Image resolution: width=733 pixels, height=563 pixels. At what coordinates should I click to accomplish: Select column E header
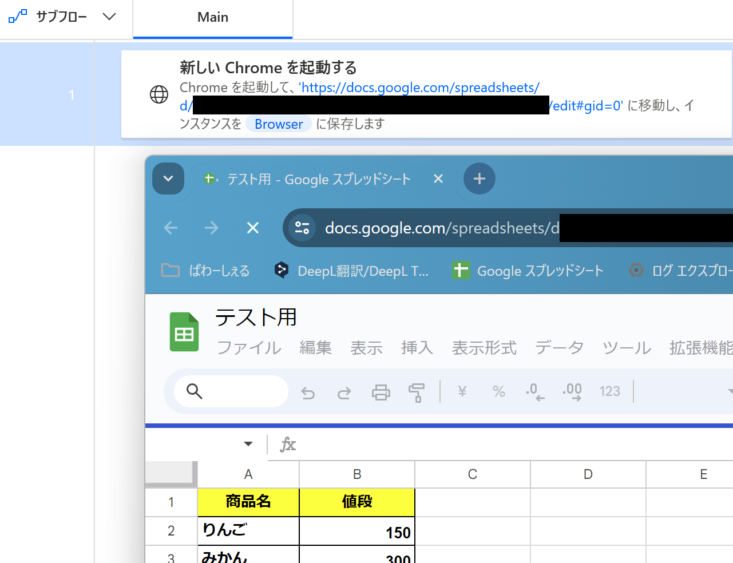(x=690, y=474)
